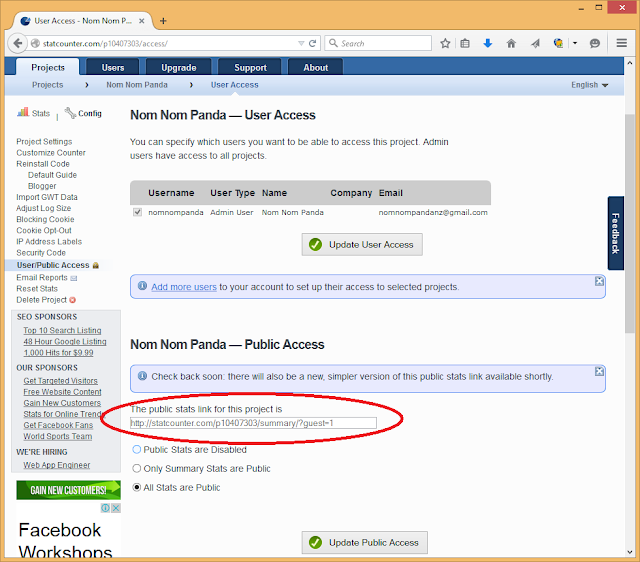640x562 pixels.
Task: Click the globe extension icon in toolbar
Action: pyautogui.click(x=558, y=43)
